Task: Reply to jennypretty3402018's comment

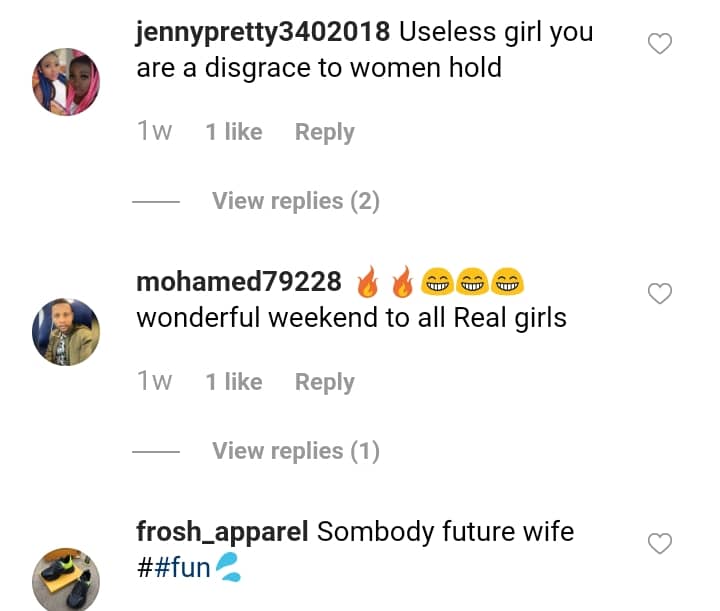Action: [324, 132]
